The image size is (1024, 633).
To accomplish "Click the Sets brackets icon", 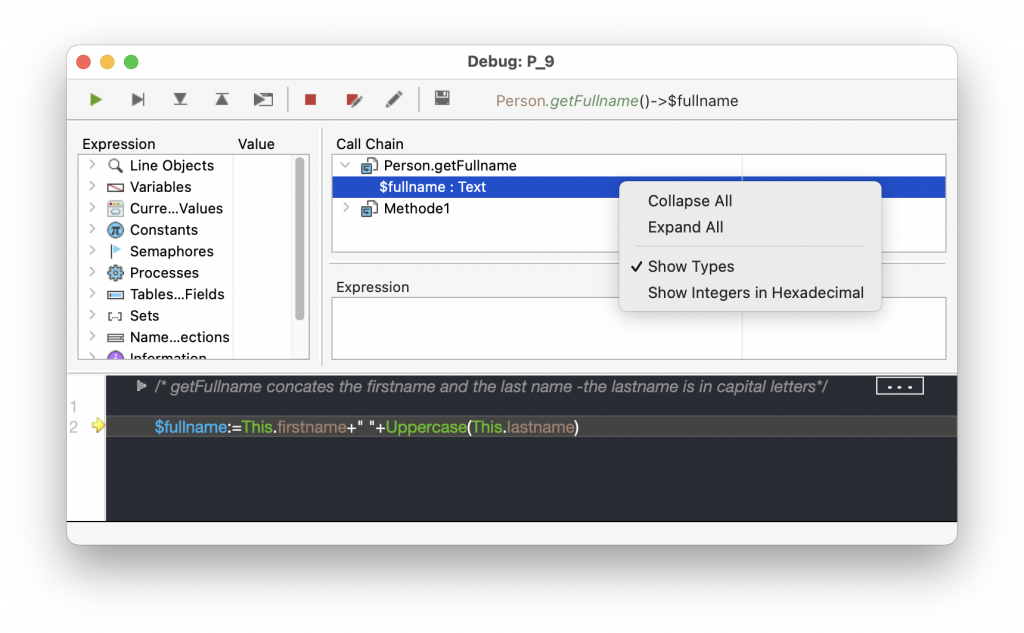I will (x=115, y=316).
